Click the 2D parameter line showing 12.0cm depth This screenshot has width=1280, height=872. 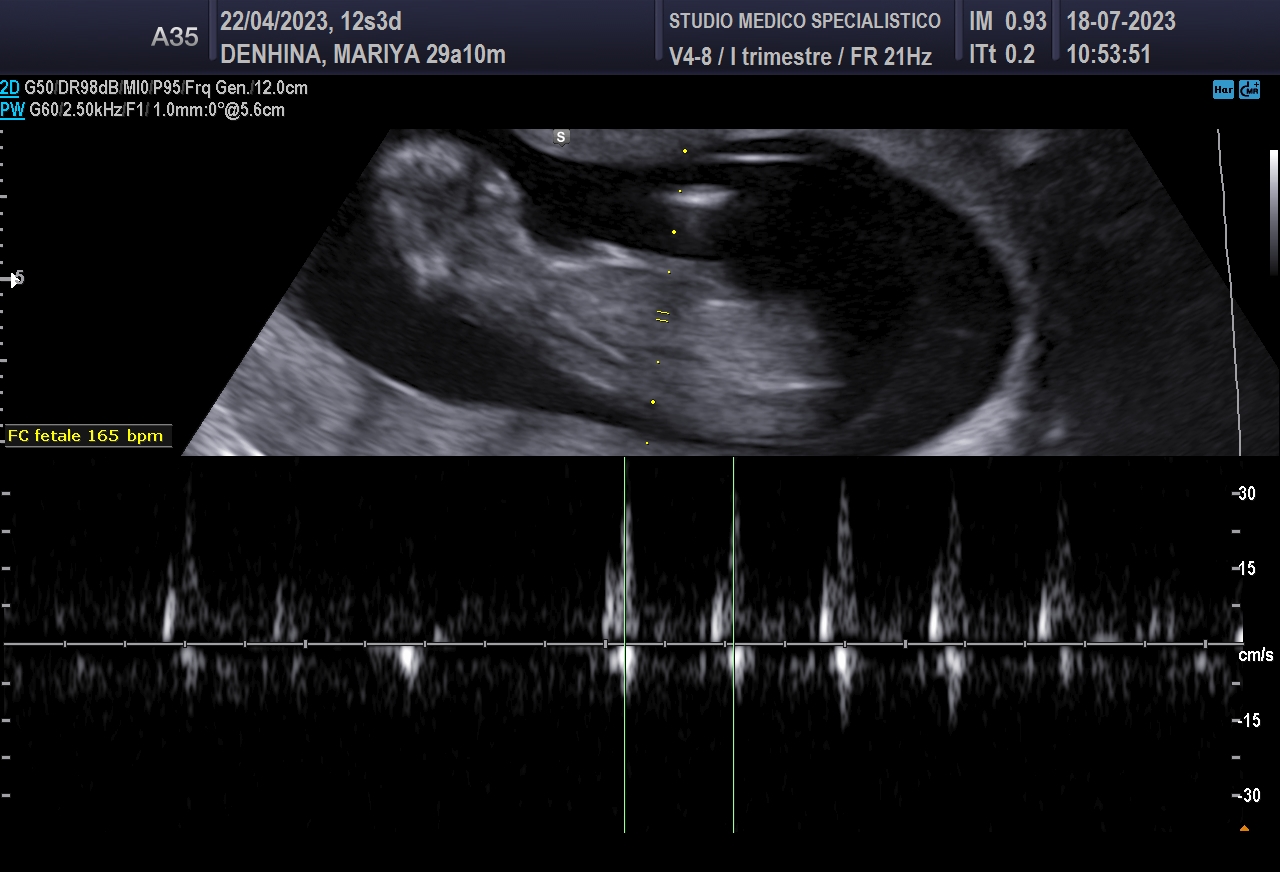pyautogui.click(x=166, y=88)
